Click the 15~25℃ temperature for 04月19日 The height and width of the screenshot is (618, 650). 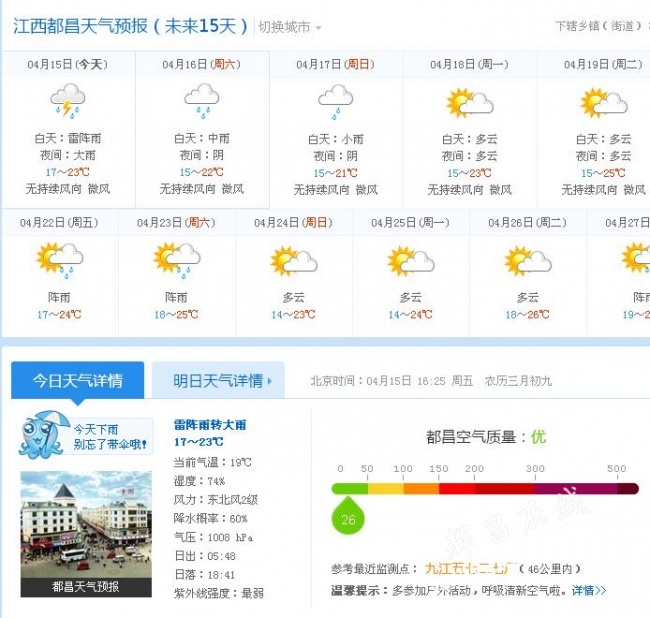603,173
